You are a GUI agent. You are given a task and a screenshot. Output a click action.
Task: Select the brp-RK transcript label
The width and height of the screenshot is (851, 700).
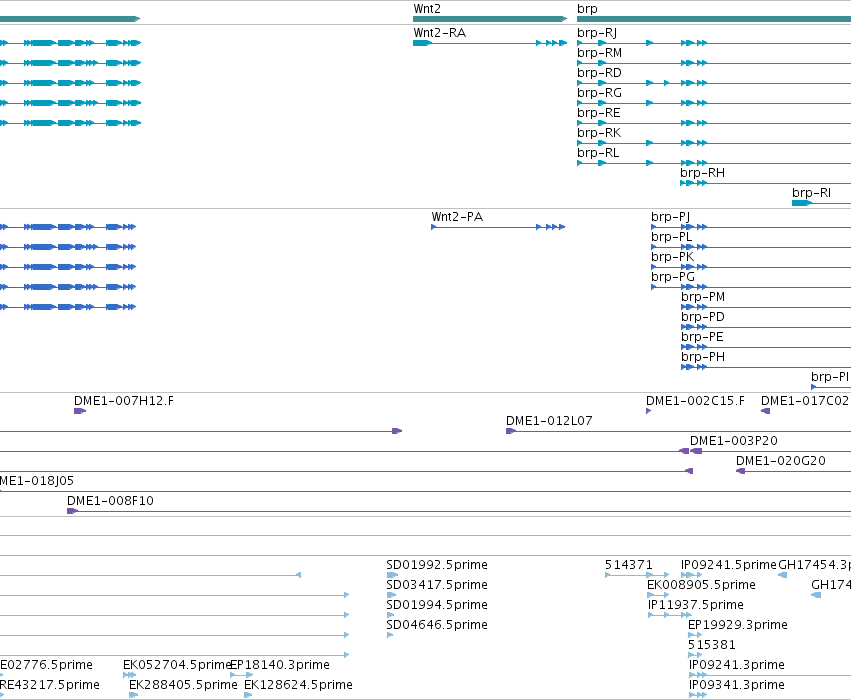point(599,133)
